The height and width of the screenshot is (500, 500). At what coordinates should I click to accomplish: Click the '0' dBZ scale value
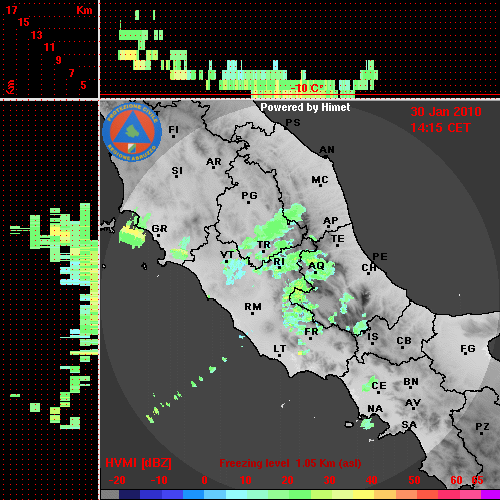pos(204,480)
